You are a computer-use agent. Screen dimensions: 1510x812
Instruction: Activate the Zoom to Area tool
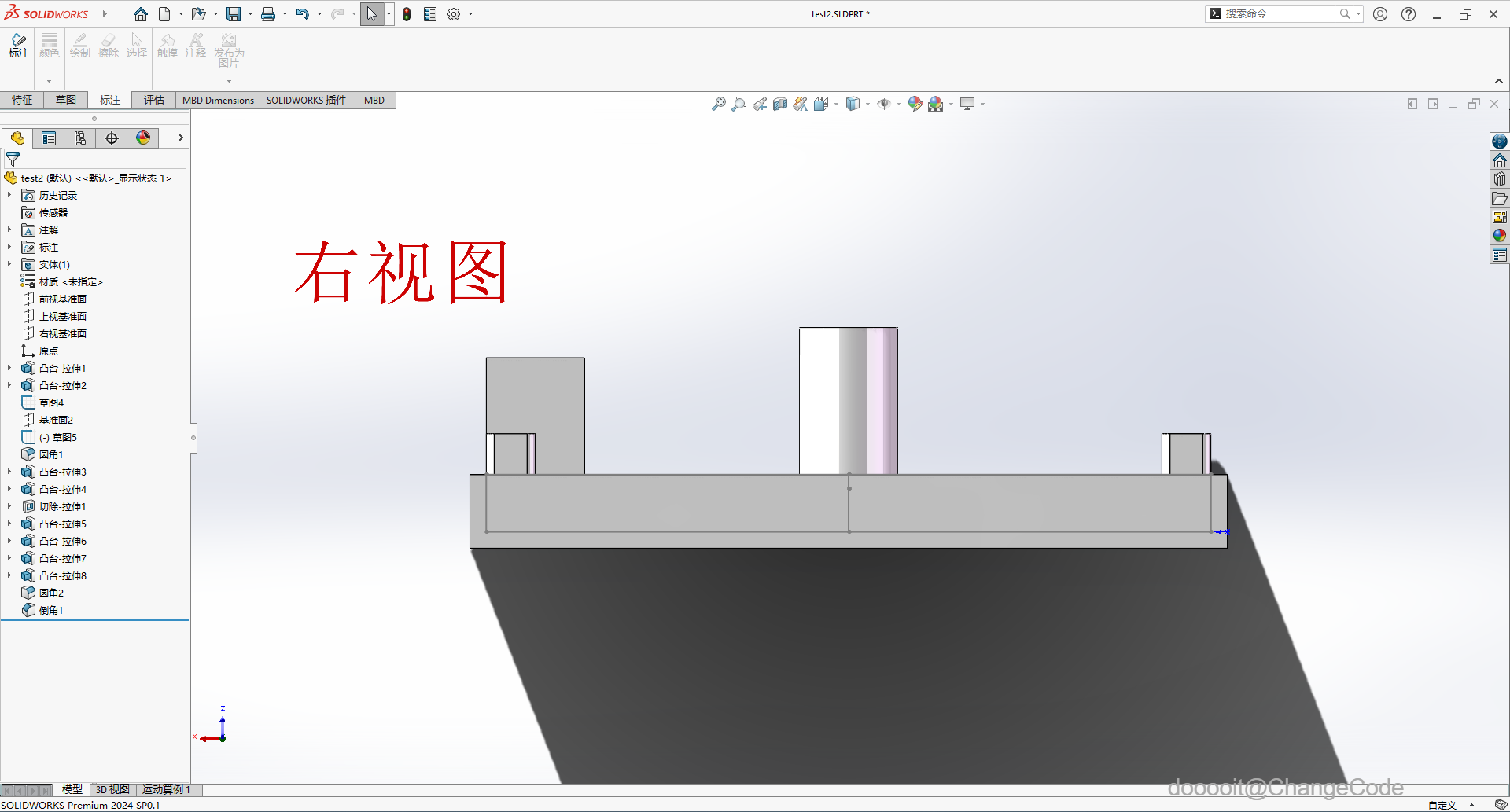click(x=739, y=103)
